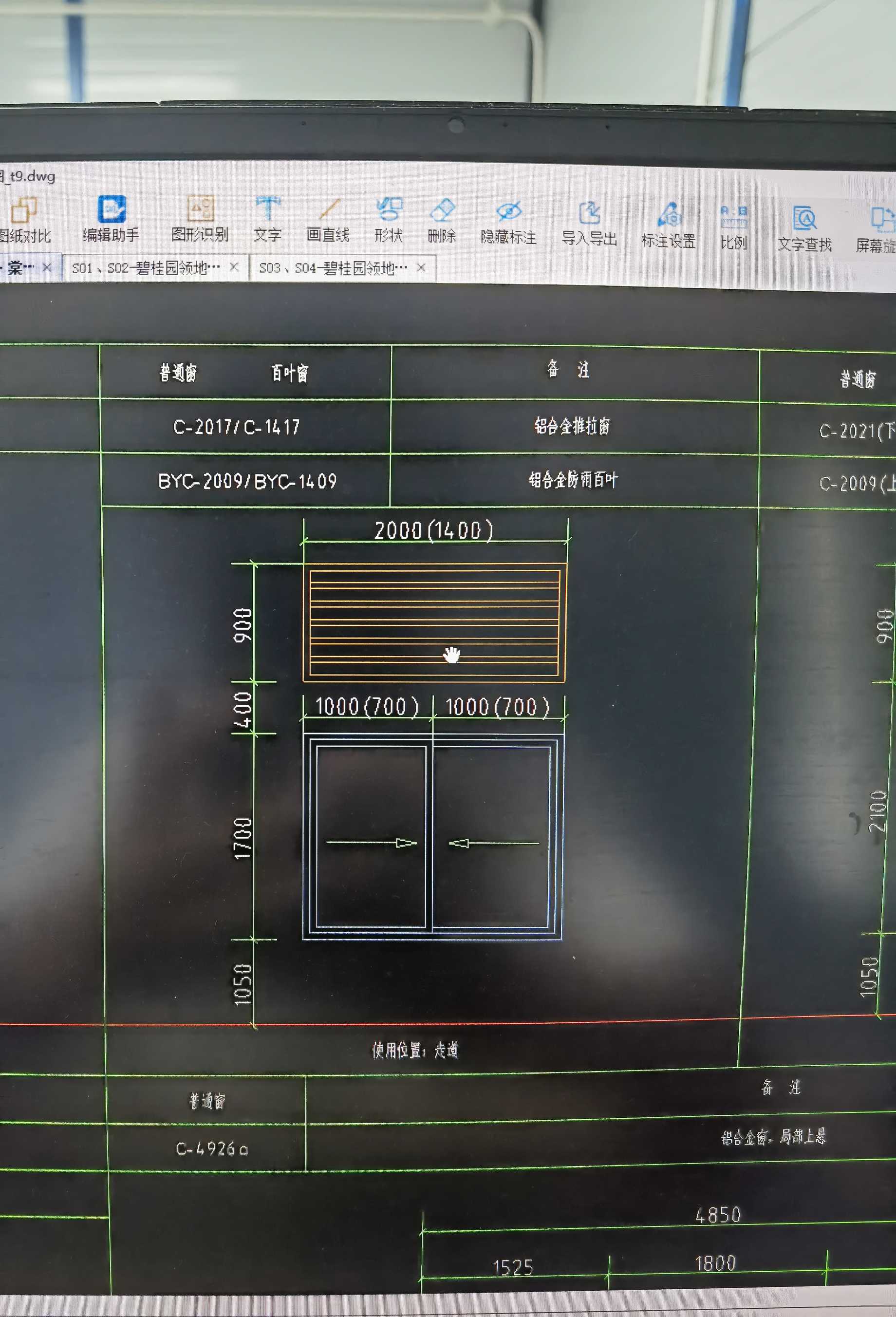The width and height of the screenshot is (896, 1317).
Task: Click the BYC-2009/BYC-1409 table cell
Action: tap(247, 482)
